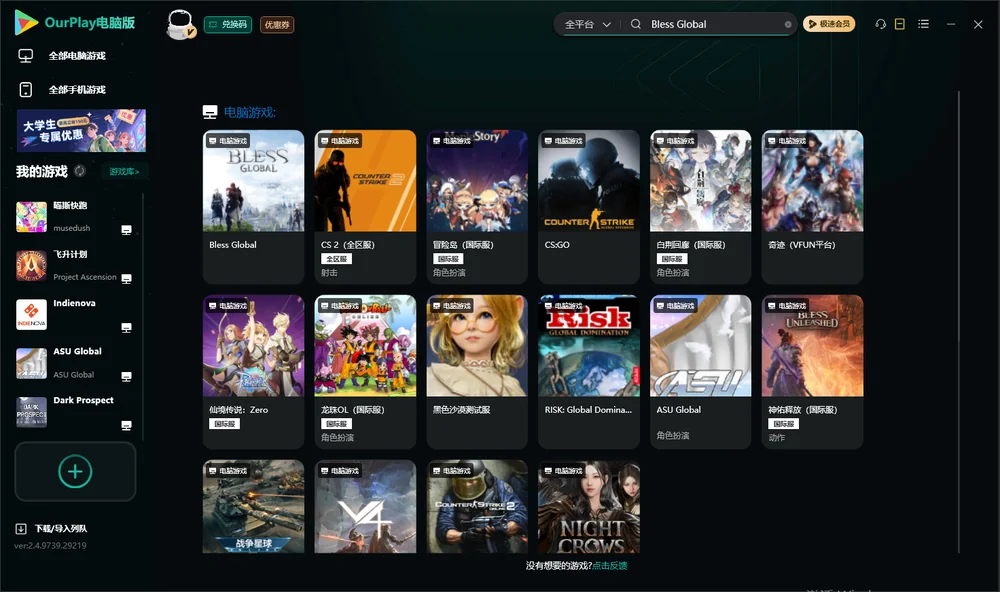Click the customer support headset icon
Image resolution: width=1000 pixels, height=592 pixels.
pyautogui.click(x=881, y=24)
